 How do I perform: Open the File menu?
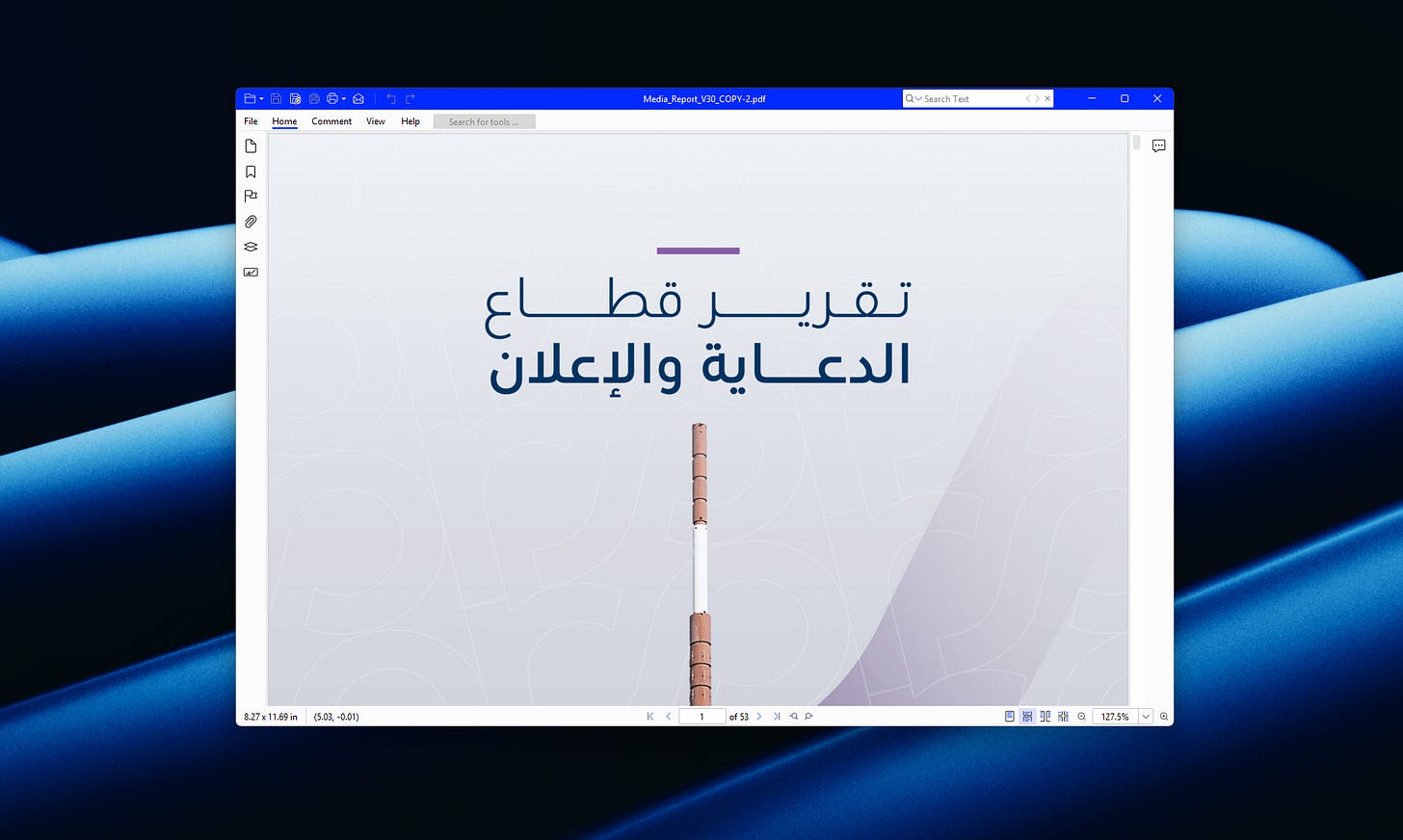251,121
